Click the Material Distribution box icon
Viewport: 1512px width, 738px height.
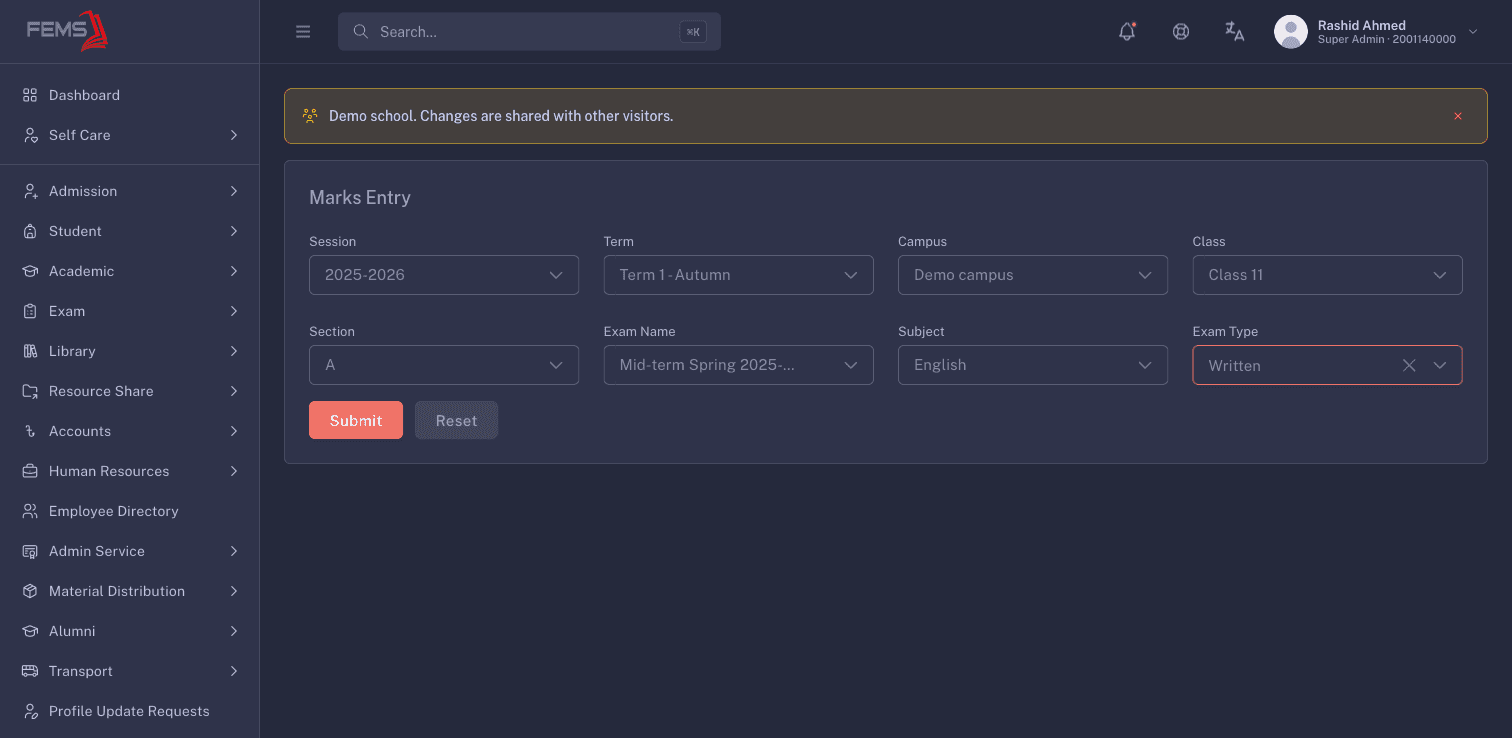[30, 591]
